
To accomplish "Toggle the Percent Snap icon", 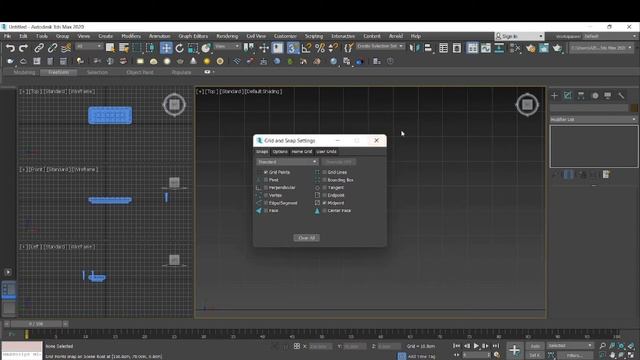I will (x=320, y=48).
